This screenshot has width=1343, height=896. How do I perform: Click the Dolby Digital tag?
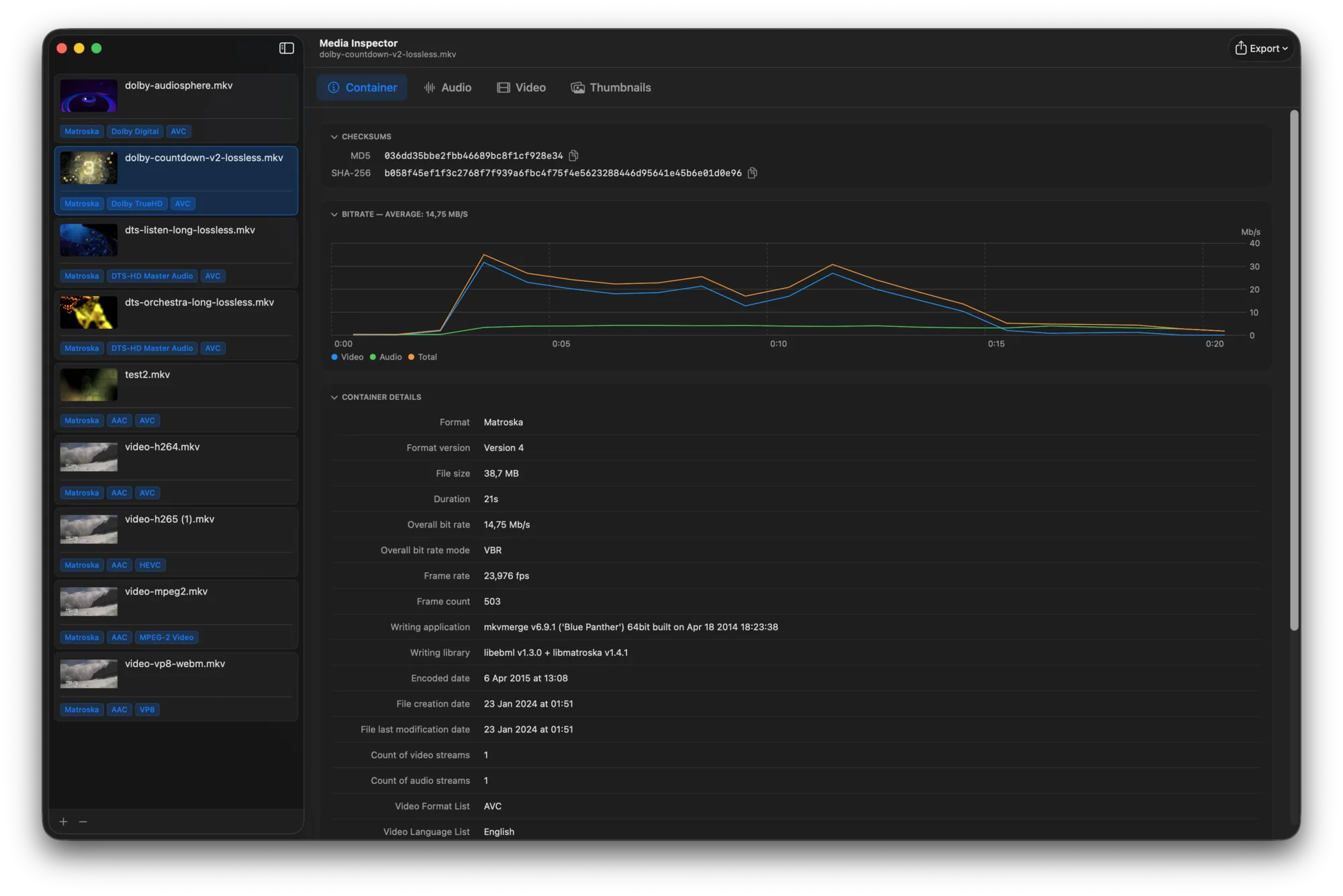point(135,132)
